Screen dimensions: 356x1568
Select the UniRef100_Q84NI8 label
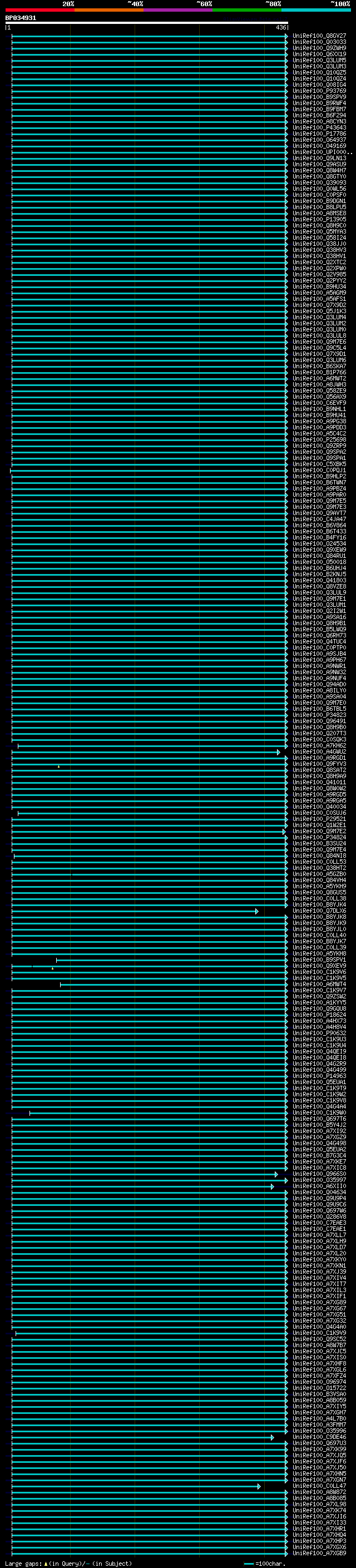[x=319, y=856]
